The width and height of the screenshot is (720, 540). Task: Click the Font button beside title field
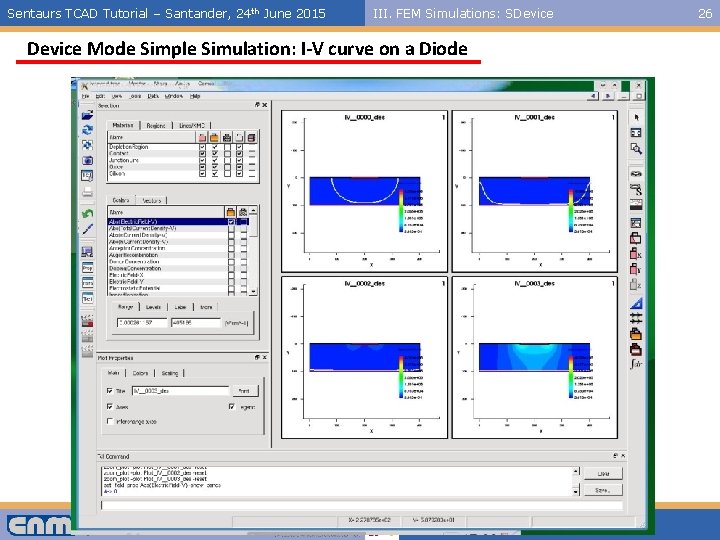coord(245,391)
